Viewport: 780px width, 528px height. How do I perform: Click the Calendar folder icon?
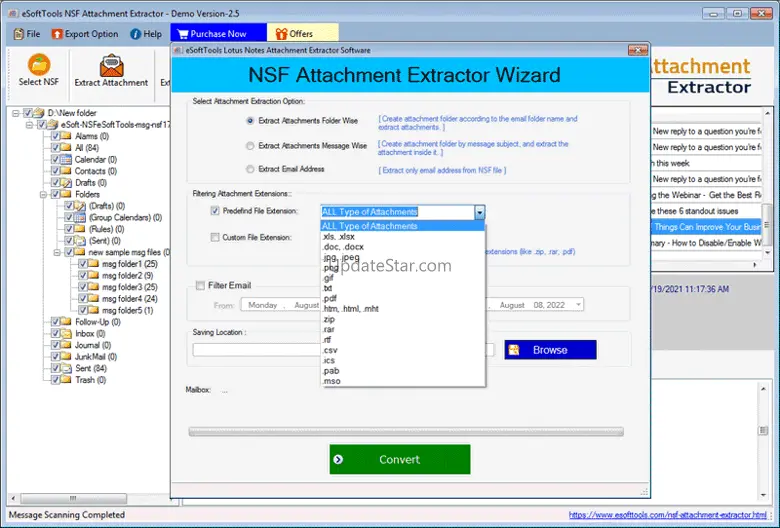tap(66, 160)
